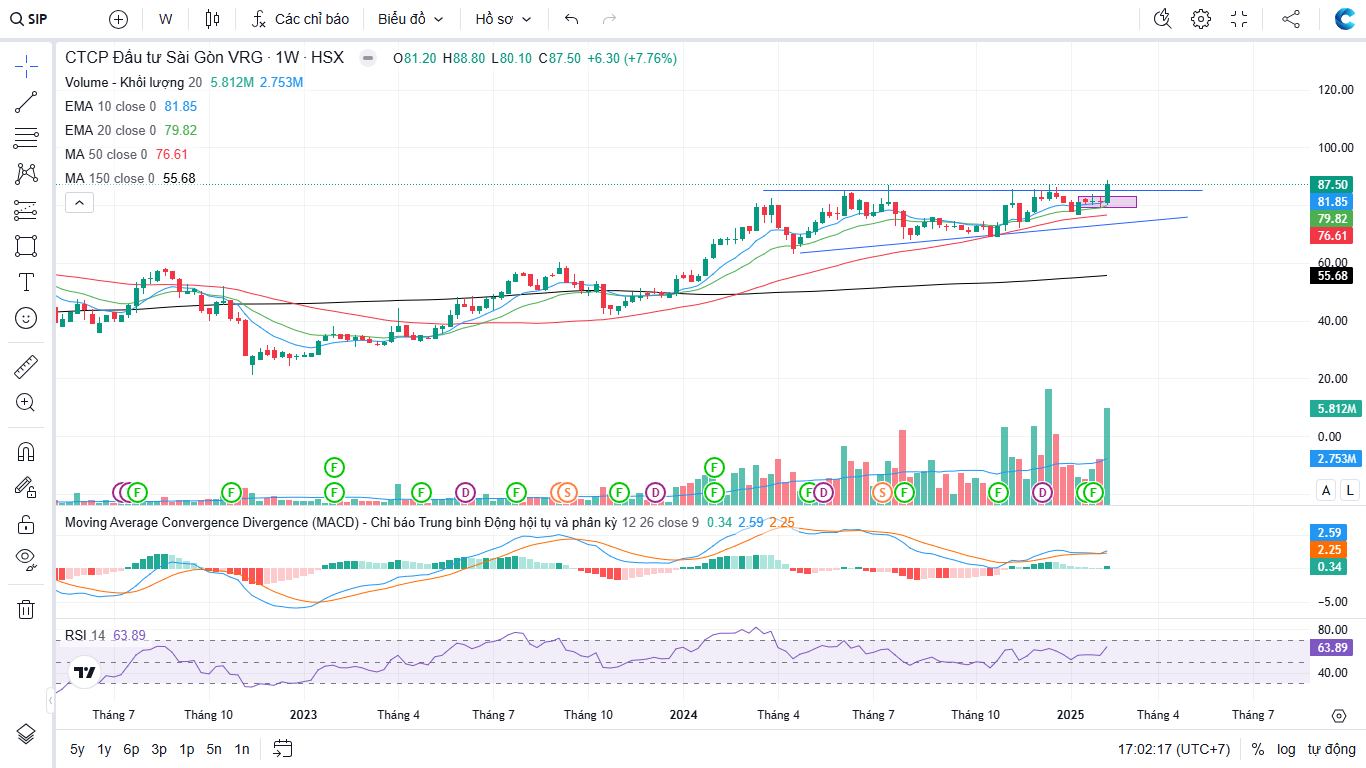Toggle percent scale at bottom right
This screenshot has width=1366, height=768.
1258,749
